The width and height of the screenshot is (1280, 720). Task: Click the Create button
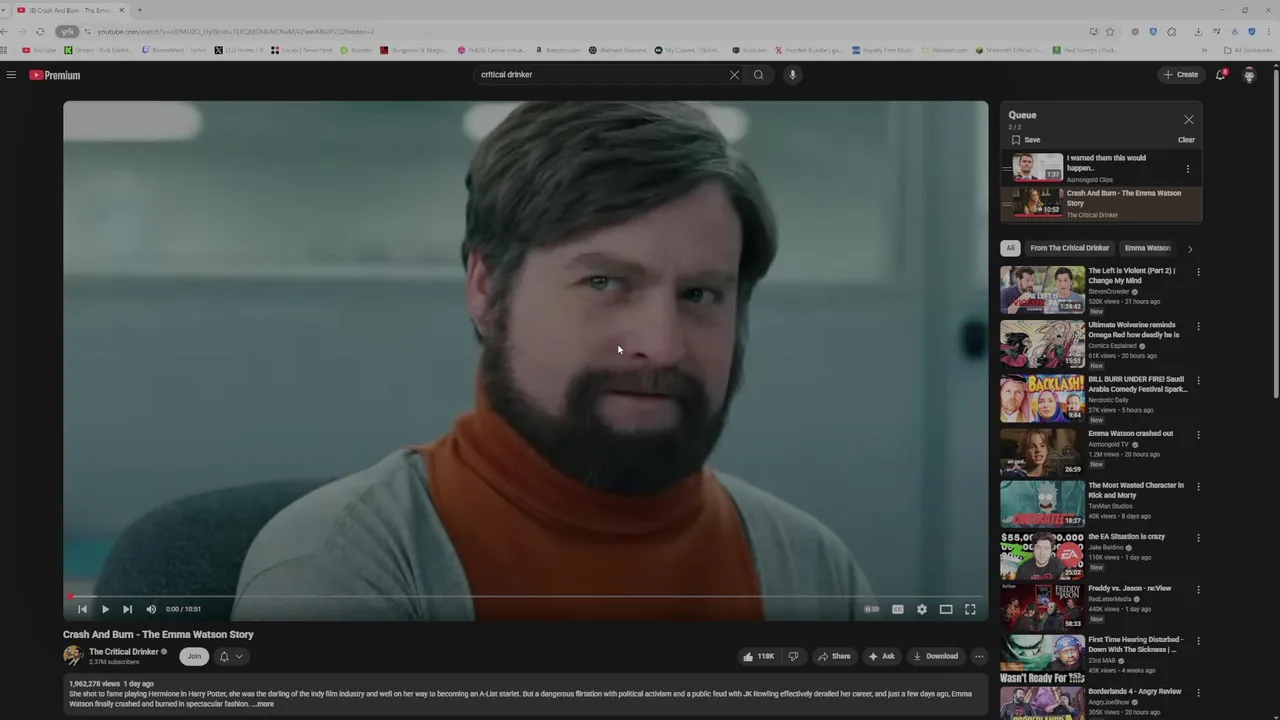click(1180, 75)
